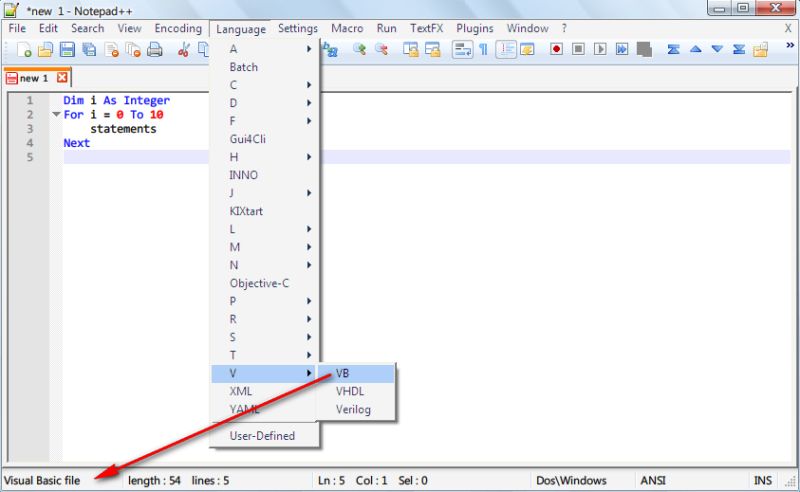Screen dimensions: 800x492
Task: Choose Batch from the Language menu
Action: coord(265,67)
